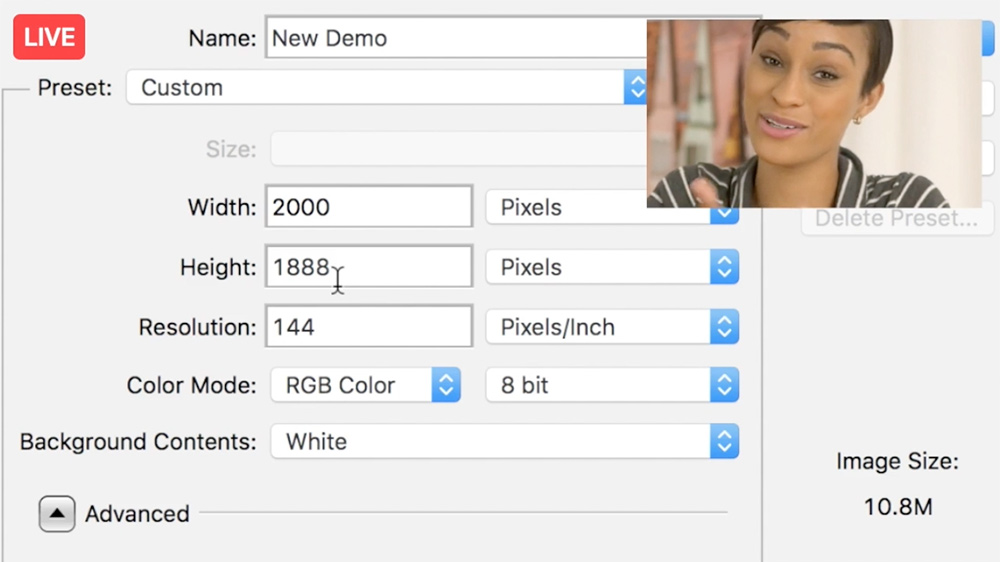Click the red LIVE badge
This screenshot has height=562, width=1000.
pos(49,37)
